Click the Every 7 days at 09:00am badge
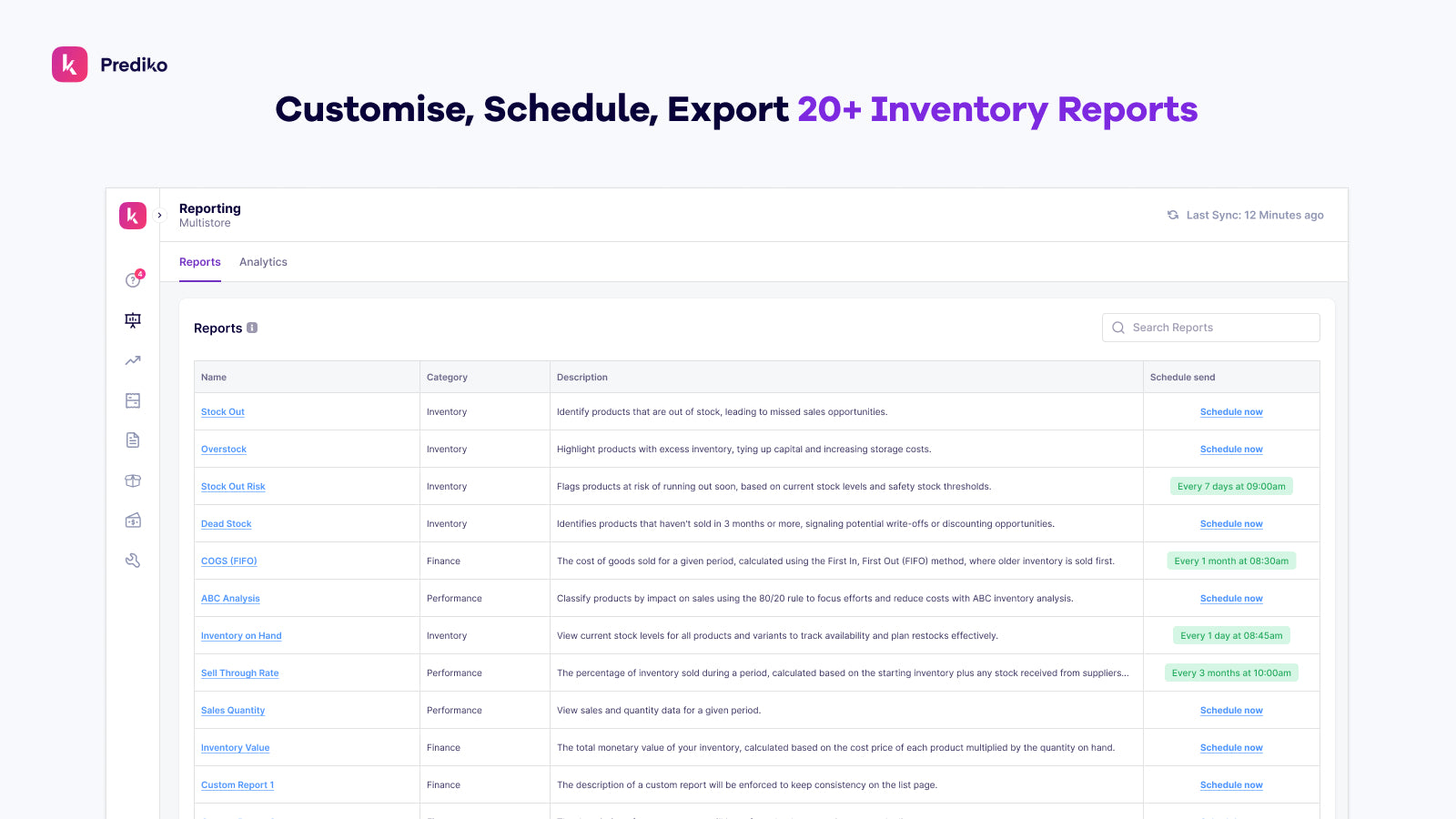 pyautogui.click(x=1231, y=486)
